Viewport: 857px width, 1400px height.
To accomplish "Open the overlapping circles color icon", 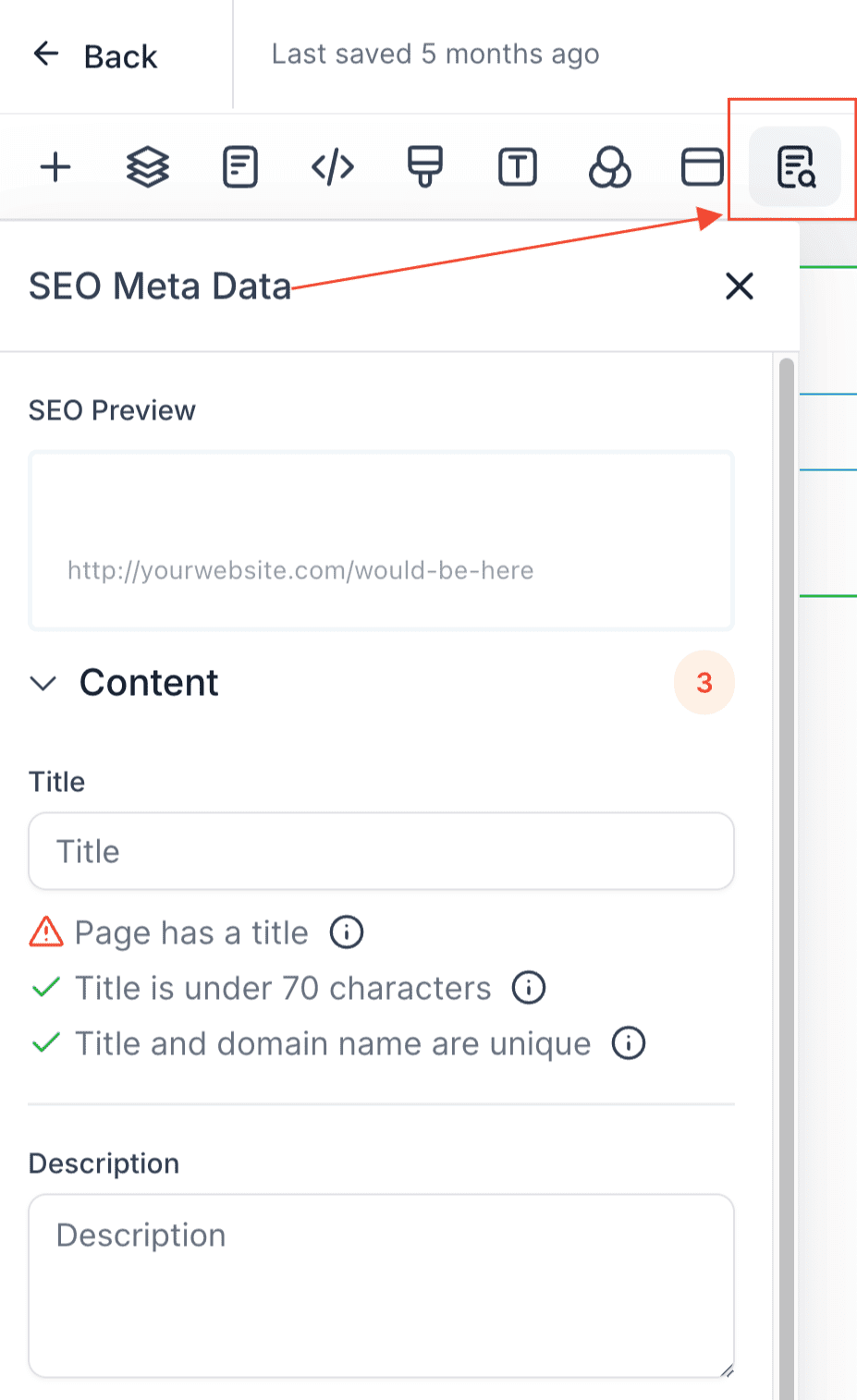I will click(x=610, y=167).
